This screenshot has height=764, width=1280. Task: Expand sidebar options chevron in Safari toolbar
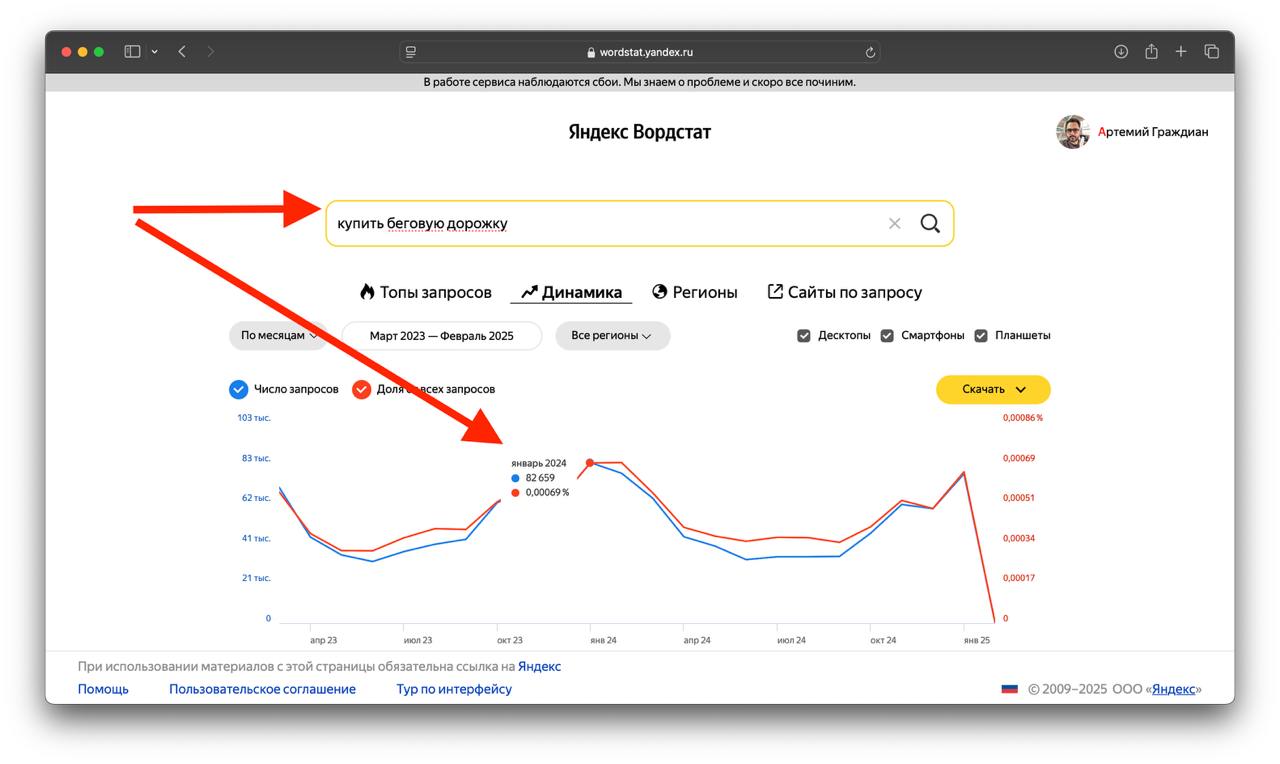(155, 52)
